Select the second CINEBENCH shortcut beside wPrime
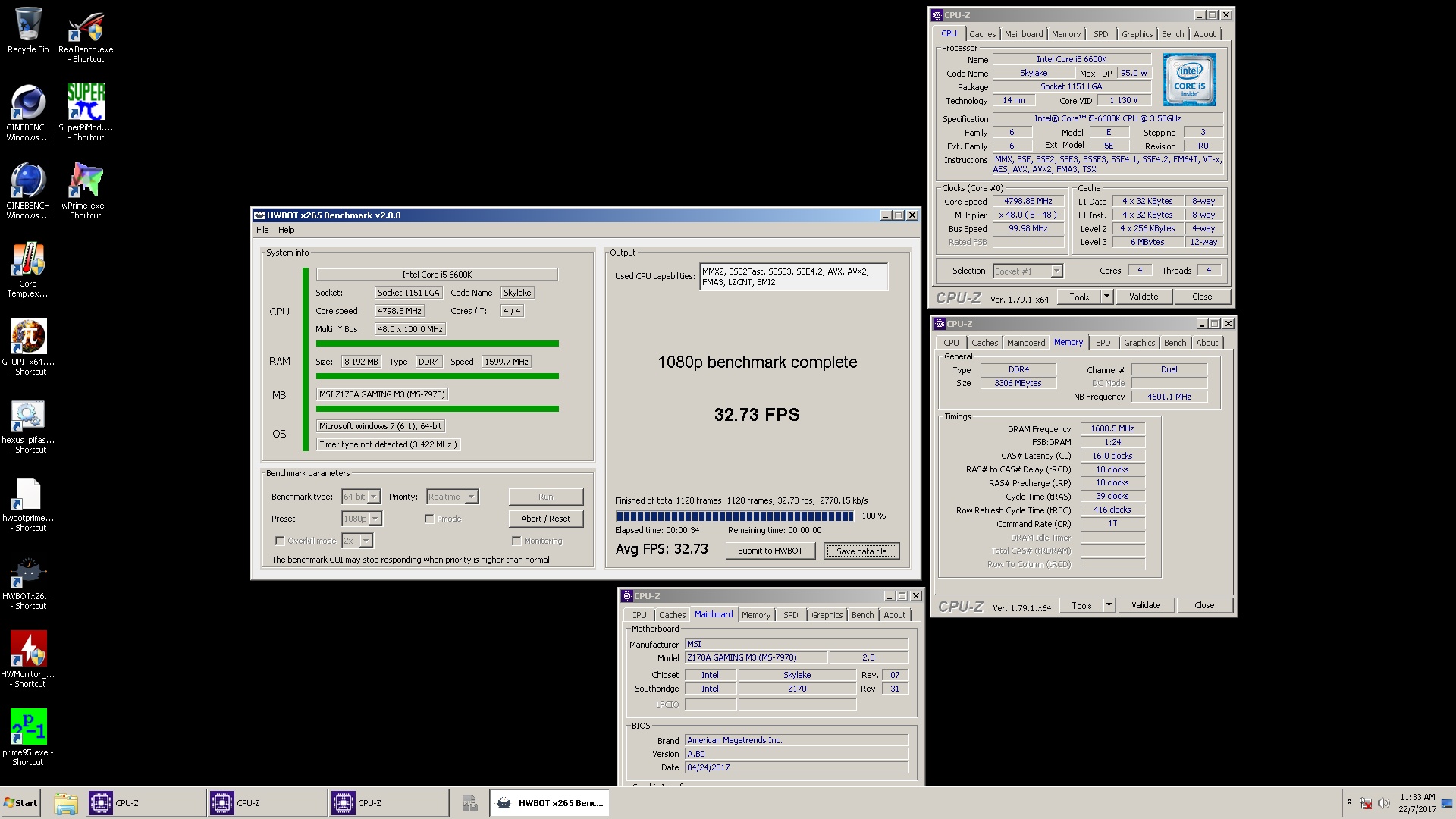Screen dimensions: 1456x819 coord(28,191)
